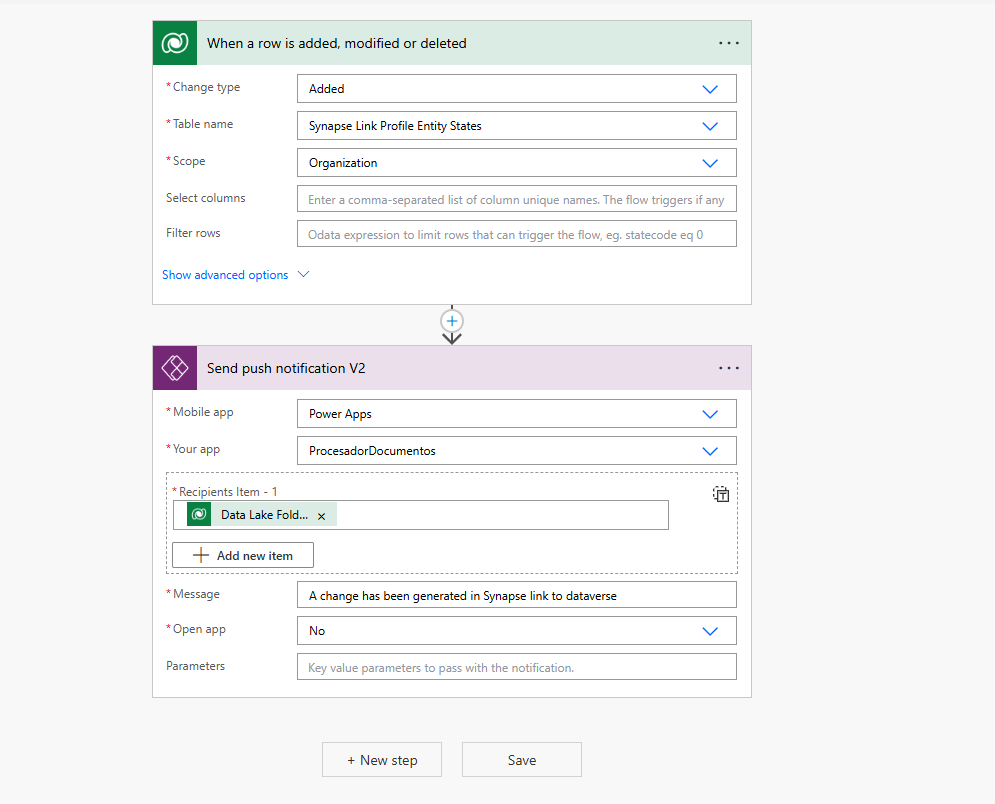
Task: Click the Power Apps notification connector icon
Action: [174, 367]
